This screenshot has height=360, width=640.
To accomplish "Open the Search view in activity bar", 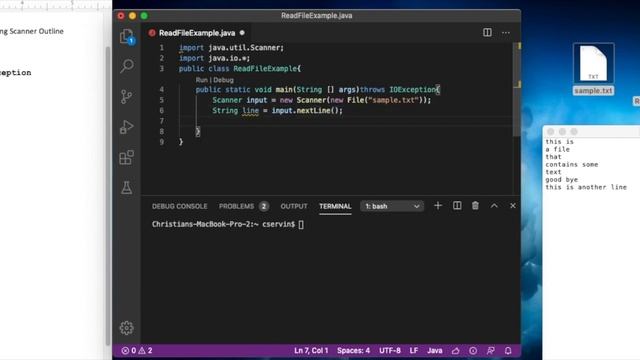I will click(127, 66).
